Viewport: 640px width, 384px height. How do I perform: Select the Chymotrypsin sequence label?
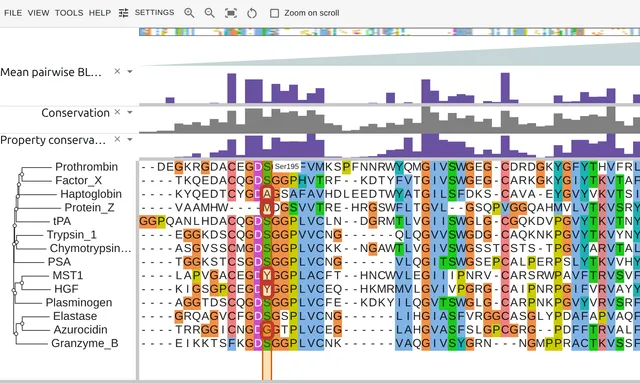[90, 248]
